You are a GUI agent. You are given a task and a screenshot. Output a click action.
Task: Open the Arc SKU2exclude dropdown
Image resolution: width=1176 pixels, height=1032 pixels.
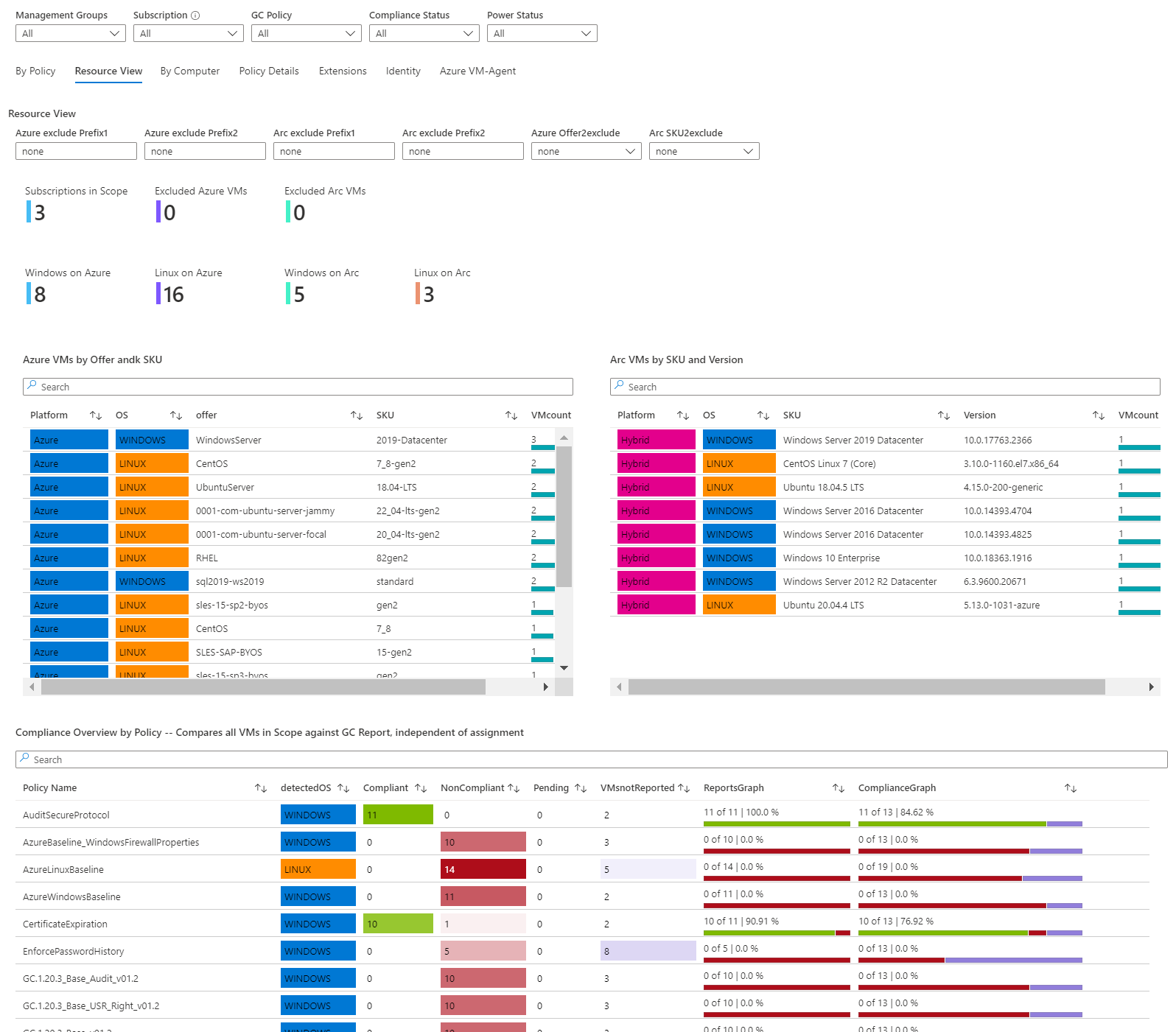704,151
